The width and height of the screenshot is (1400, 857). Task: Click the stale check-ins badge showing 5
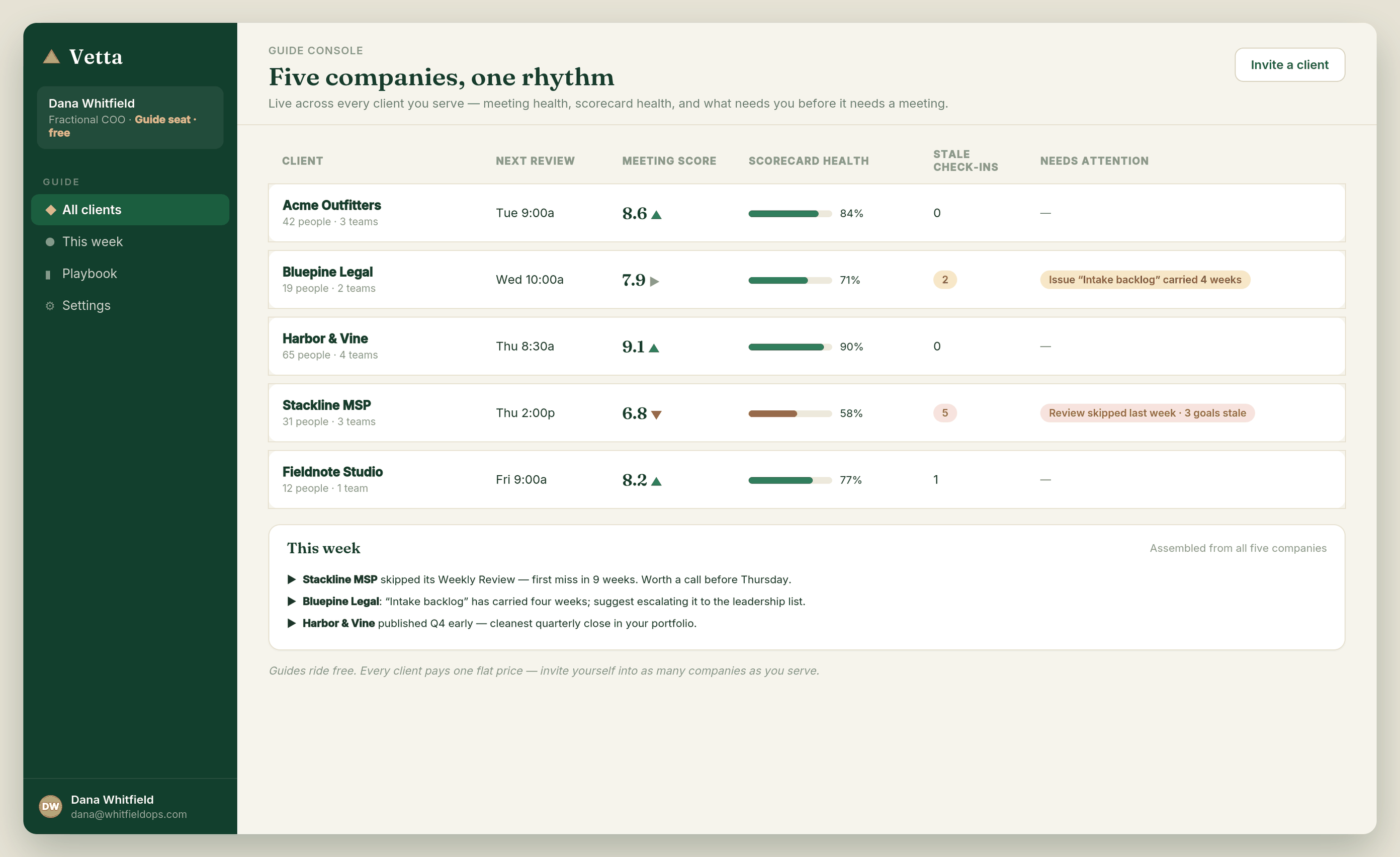pyautogui.click(x=945, y=412)
